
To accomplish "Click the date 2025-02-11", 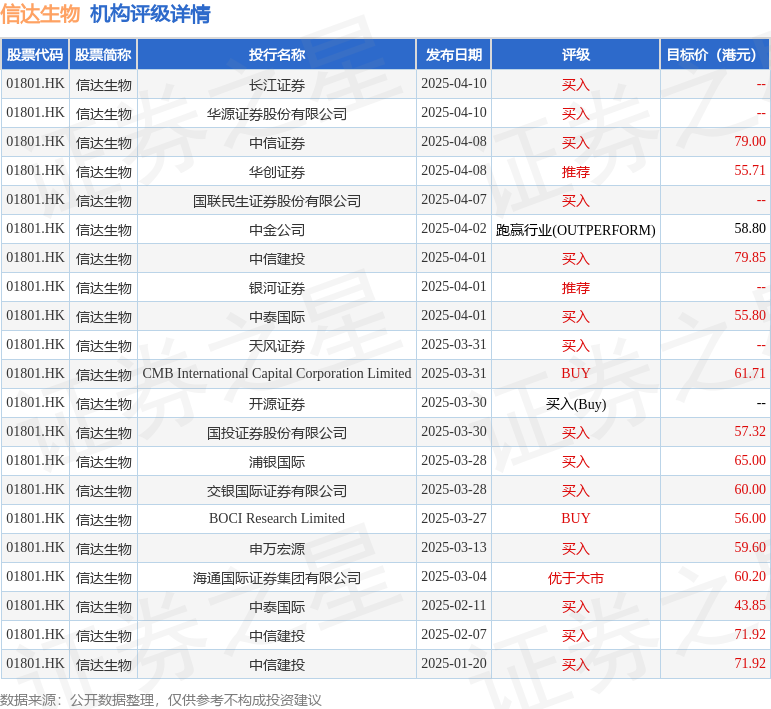I will [454, 606].
